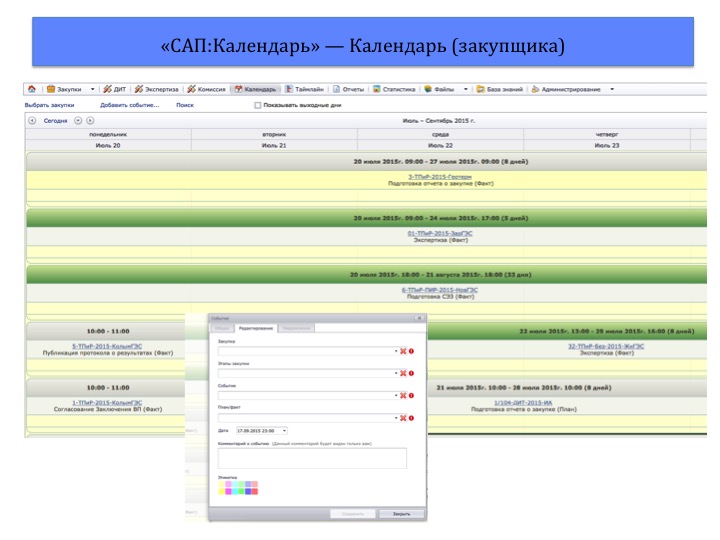Expand the Администрирование dropdown arrow

click(612, 89)
